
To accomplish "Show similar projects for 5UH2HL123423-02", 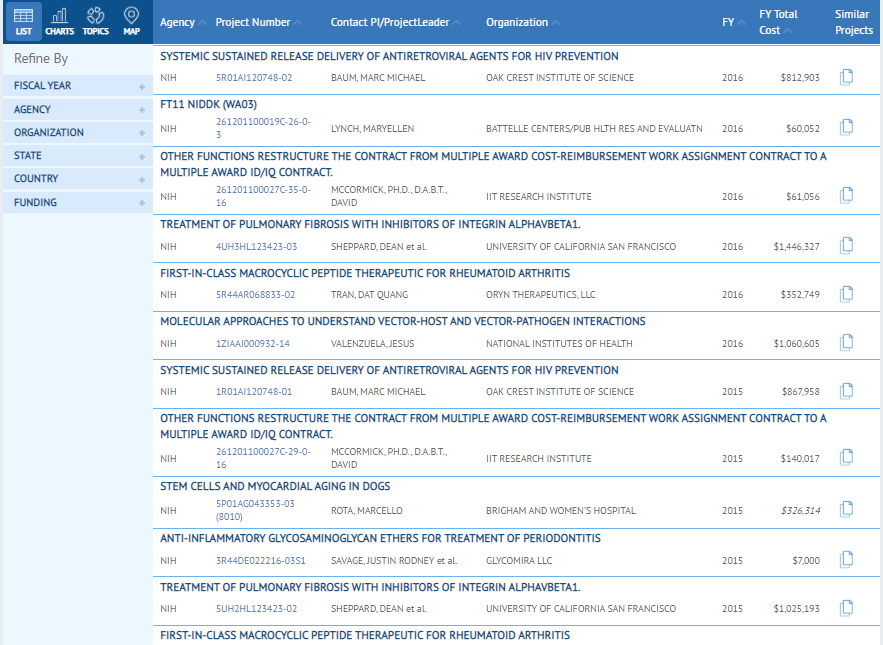I will tap(846, 608).
